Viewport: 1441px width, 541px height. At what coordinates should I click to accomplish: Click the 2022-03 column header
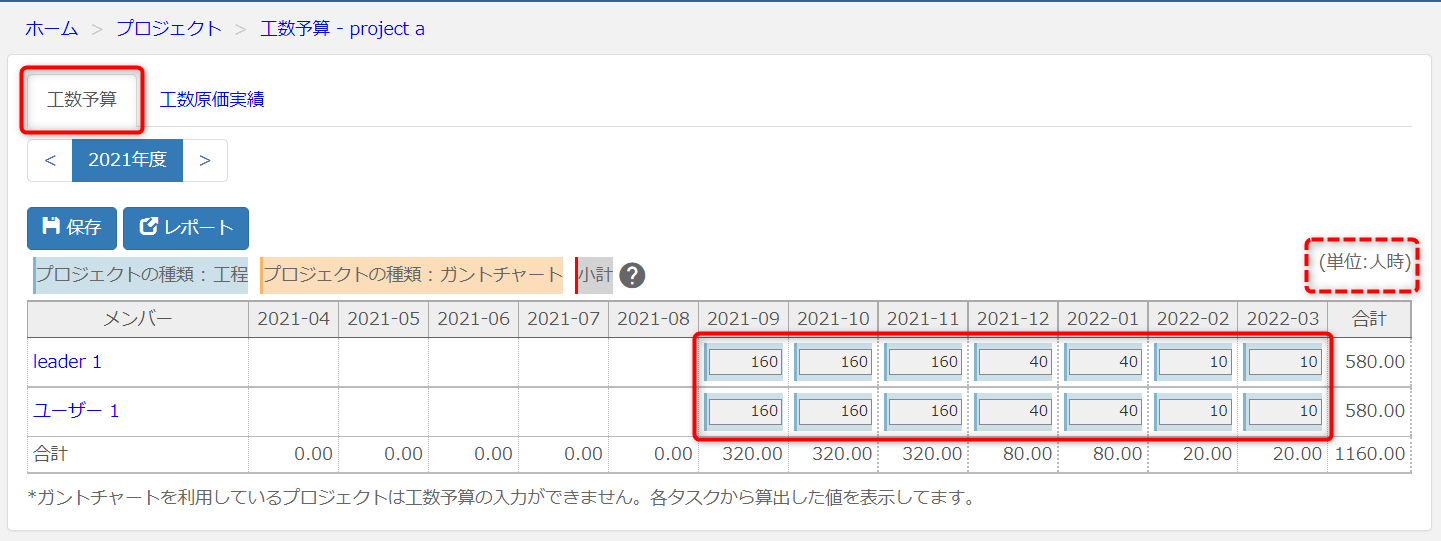pyautogui.click(x=1283, y=319)
